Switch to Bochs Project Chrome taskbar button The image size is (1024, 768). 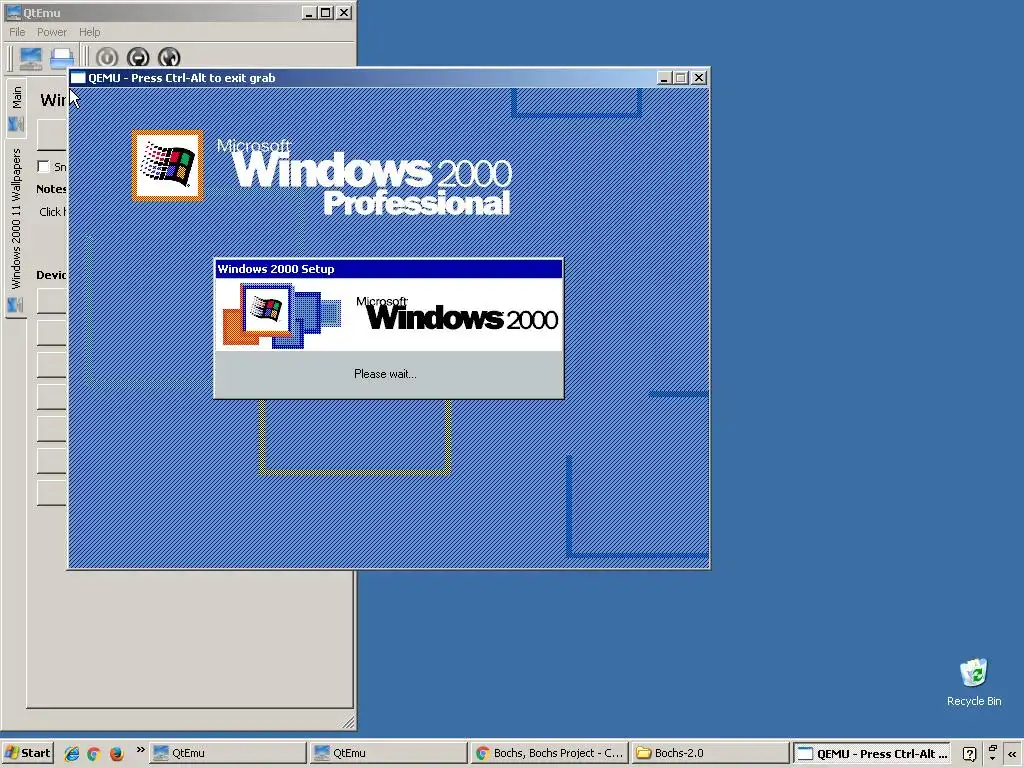[549, 753]
